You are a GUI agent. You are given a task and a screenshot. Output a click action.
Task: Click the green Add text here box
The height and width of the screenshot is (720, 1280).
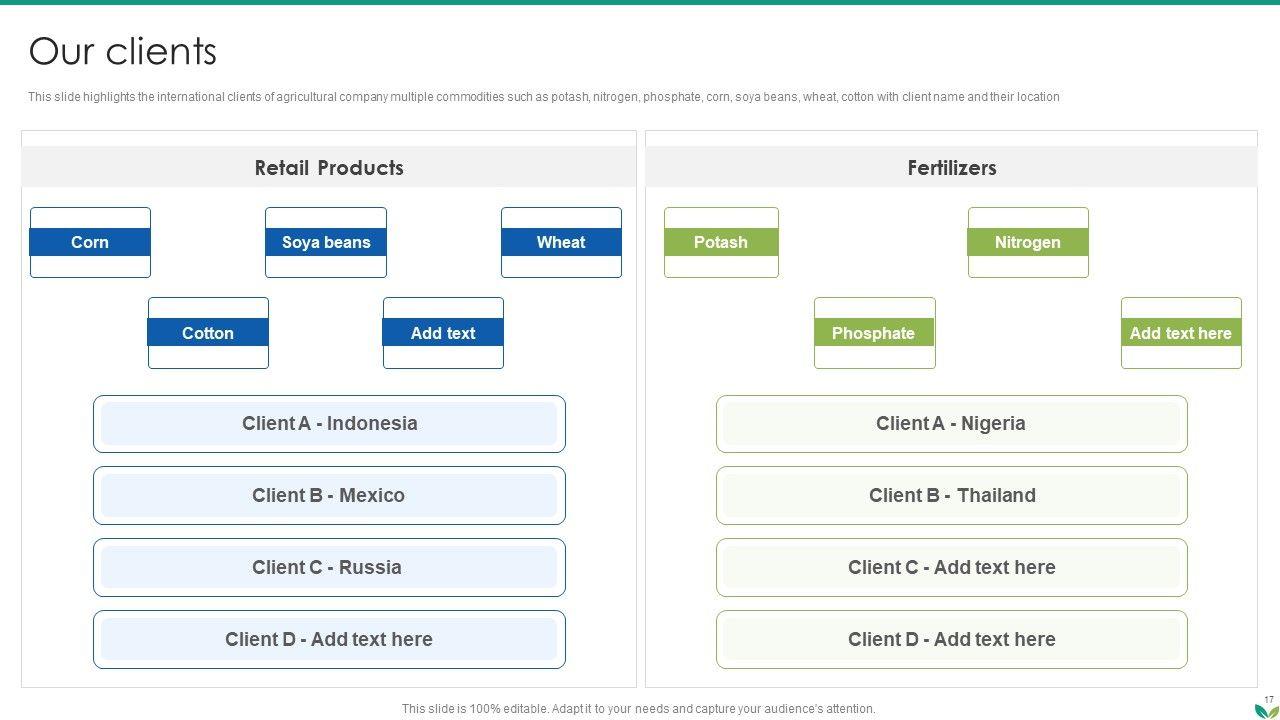[x=1181, y=333]
